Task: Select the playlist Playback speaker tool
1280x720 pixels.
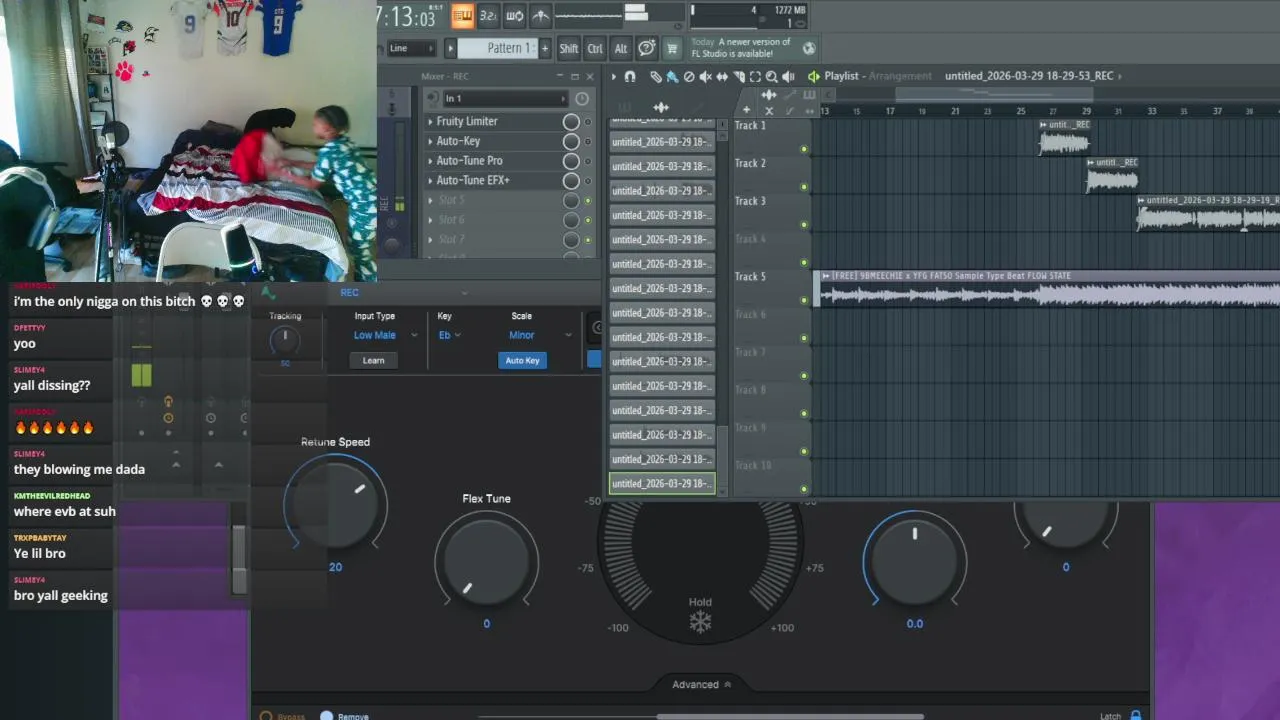Action: click(788, 76)
